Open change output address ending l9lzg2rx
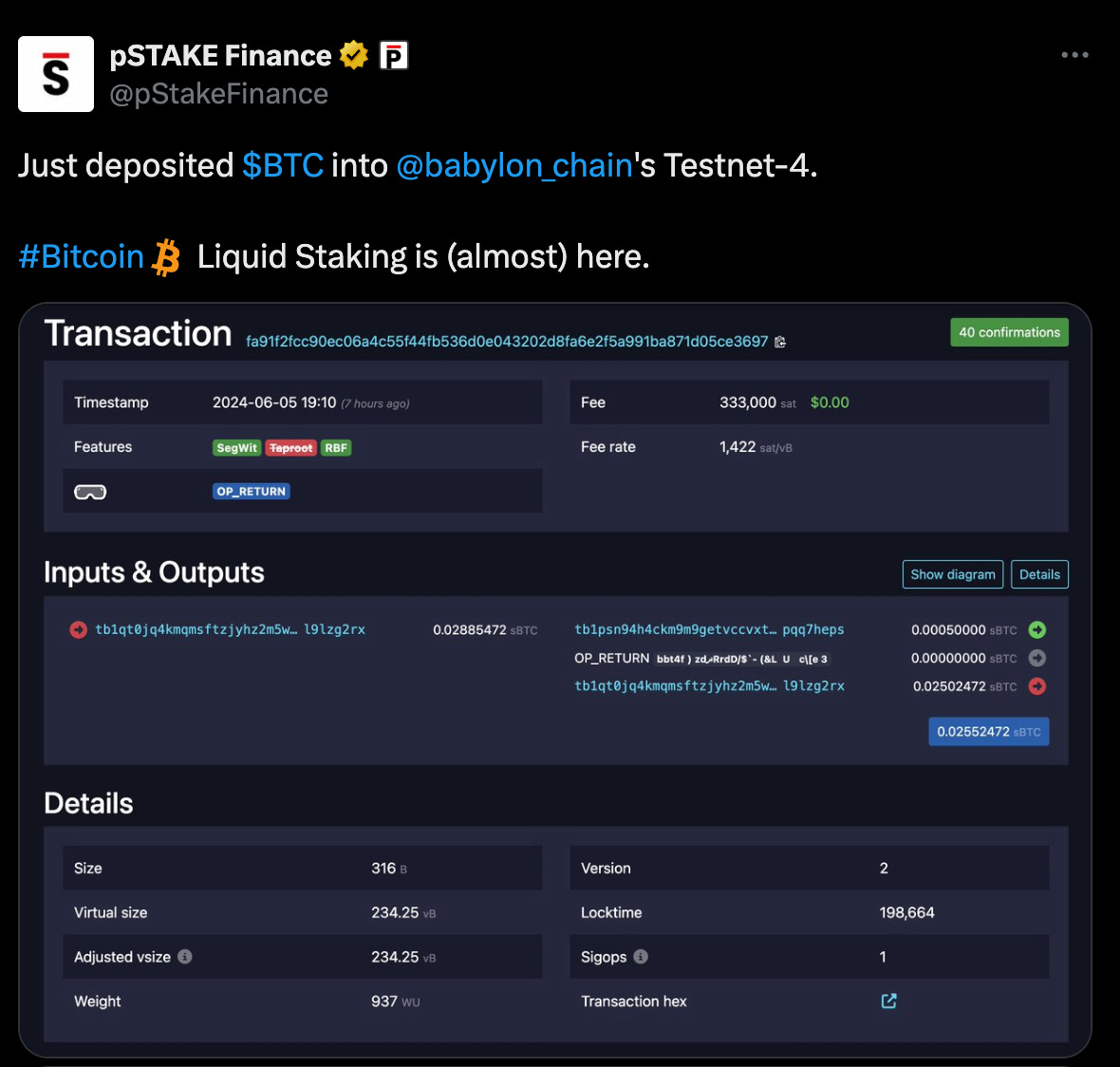This screenshot has width=1120, height=1067. point(709,686)
